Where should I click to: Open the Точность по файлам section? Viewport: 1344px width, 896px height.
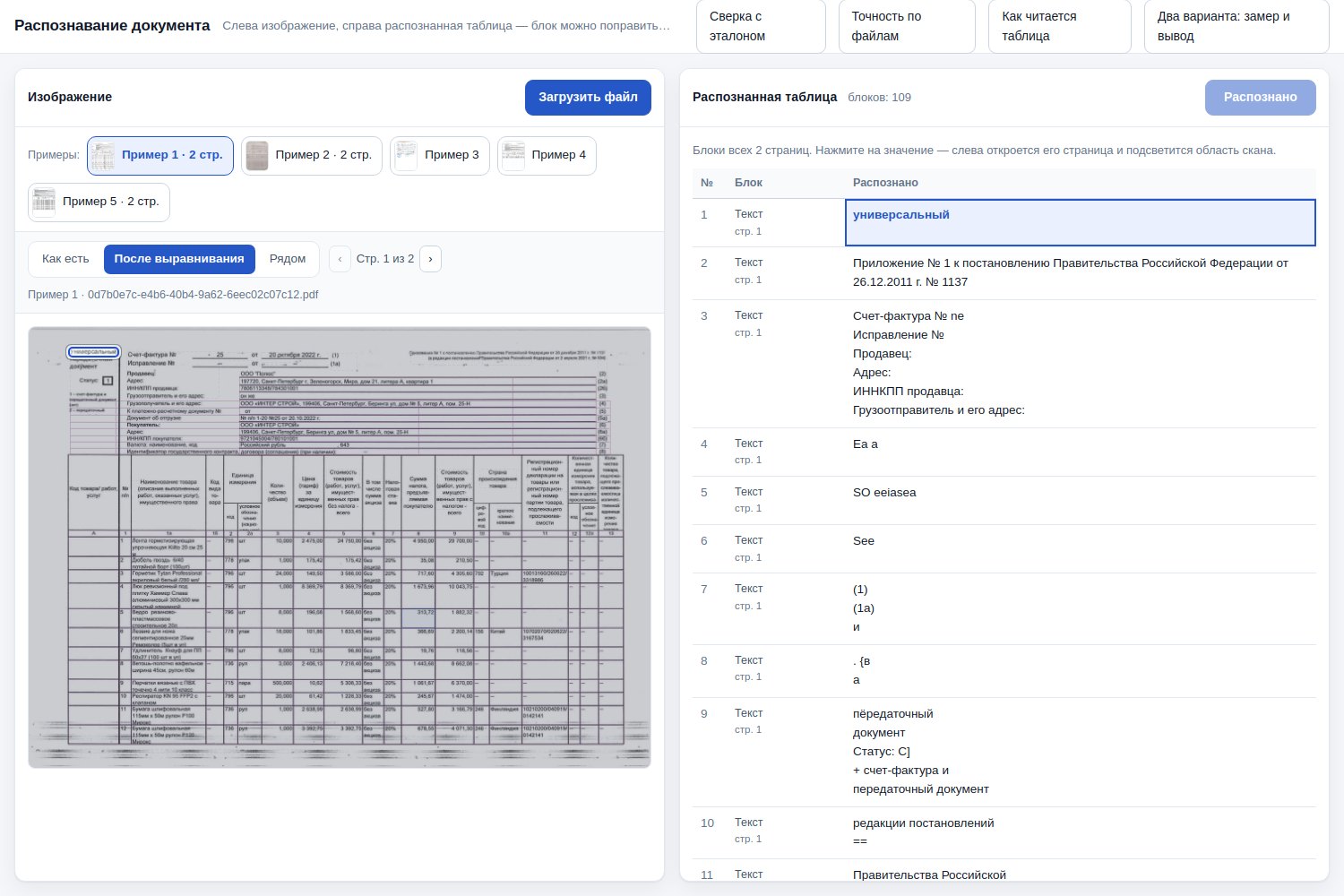(907, 26)
